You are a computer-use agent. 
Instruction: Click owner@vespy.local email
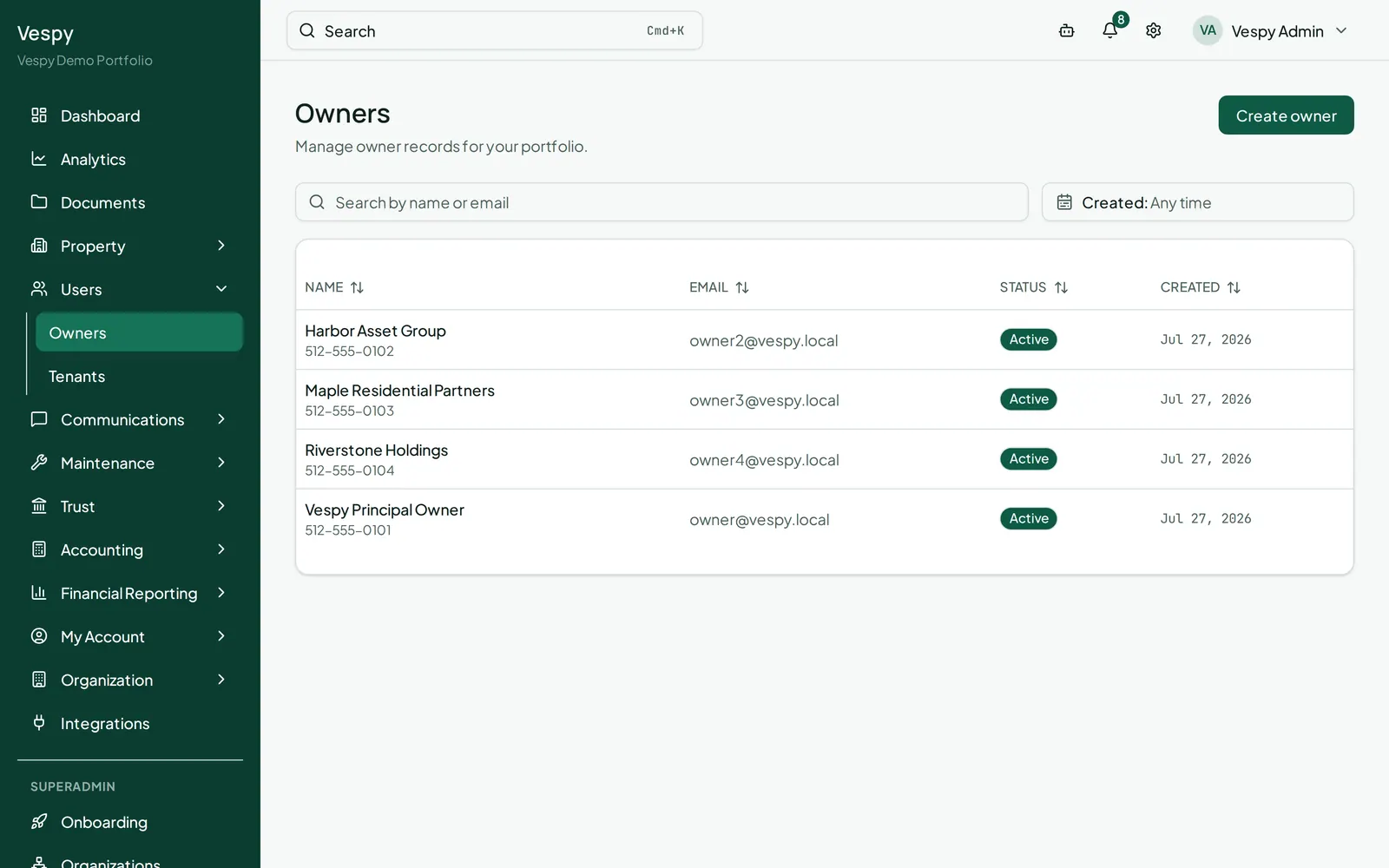(760, 520)
